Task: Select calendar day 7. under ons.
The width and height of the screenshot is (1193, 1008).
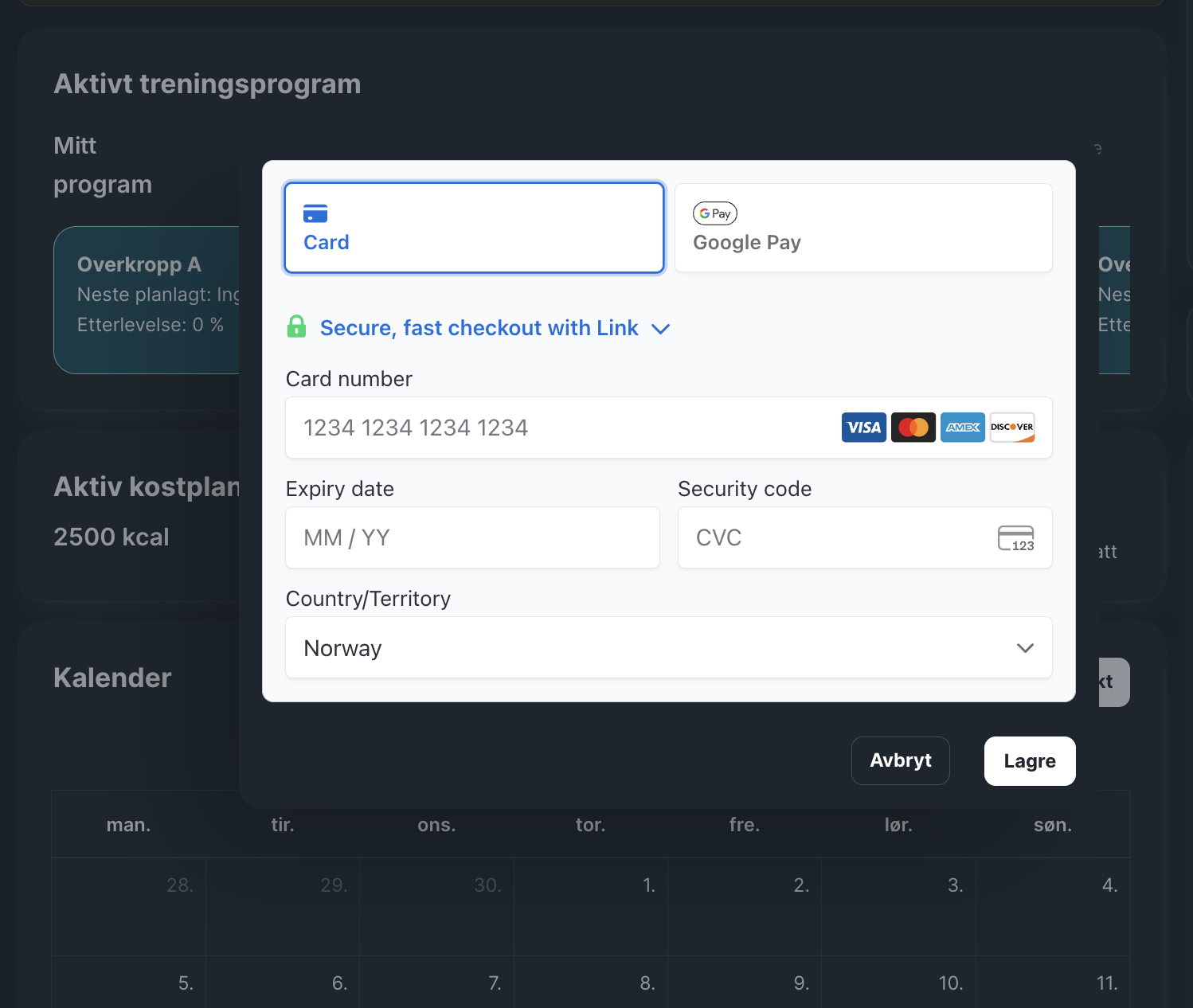Action: coord(436,982)
